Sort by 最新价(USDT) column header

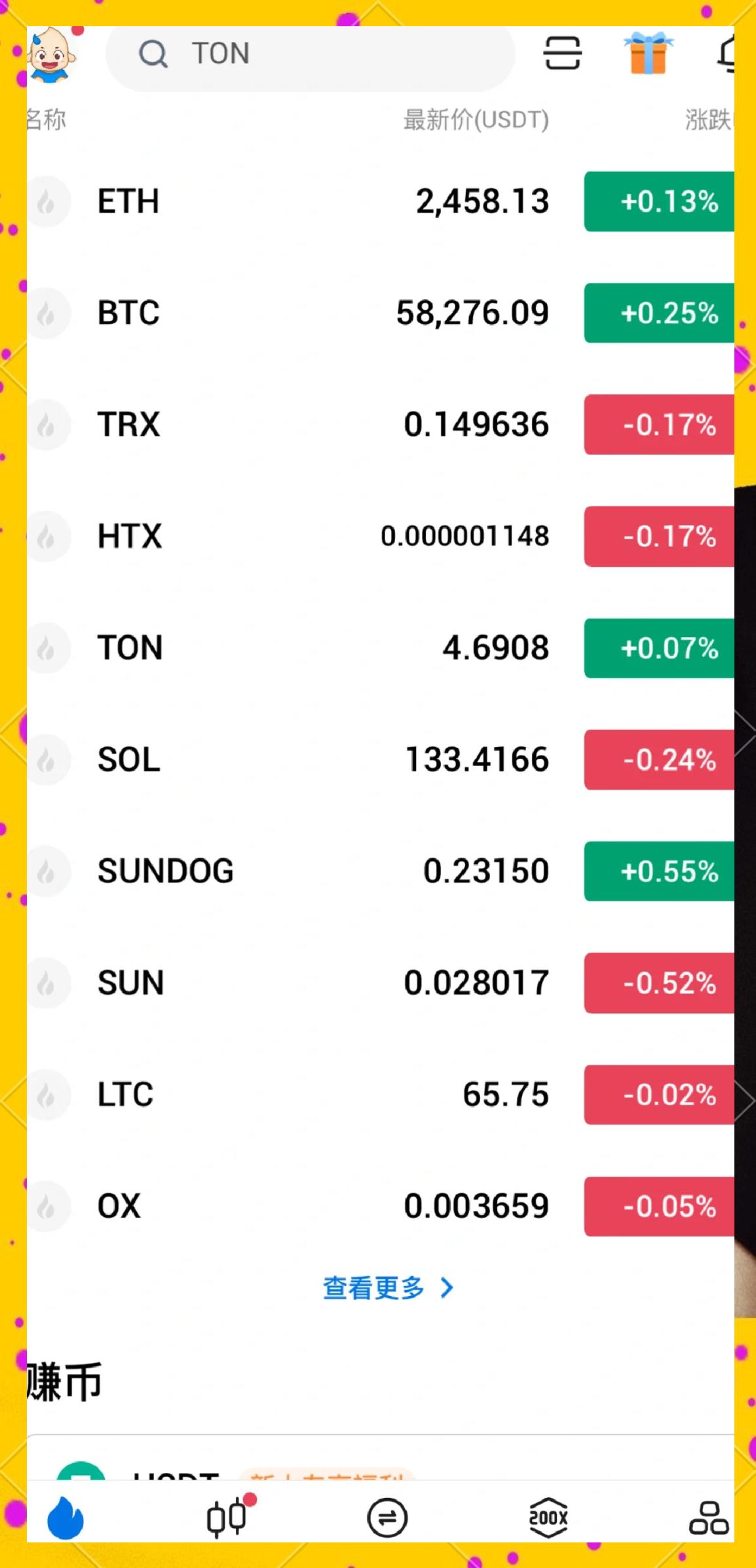point(476,120)
